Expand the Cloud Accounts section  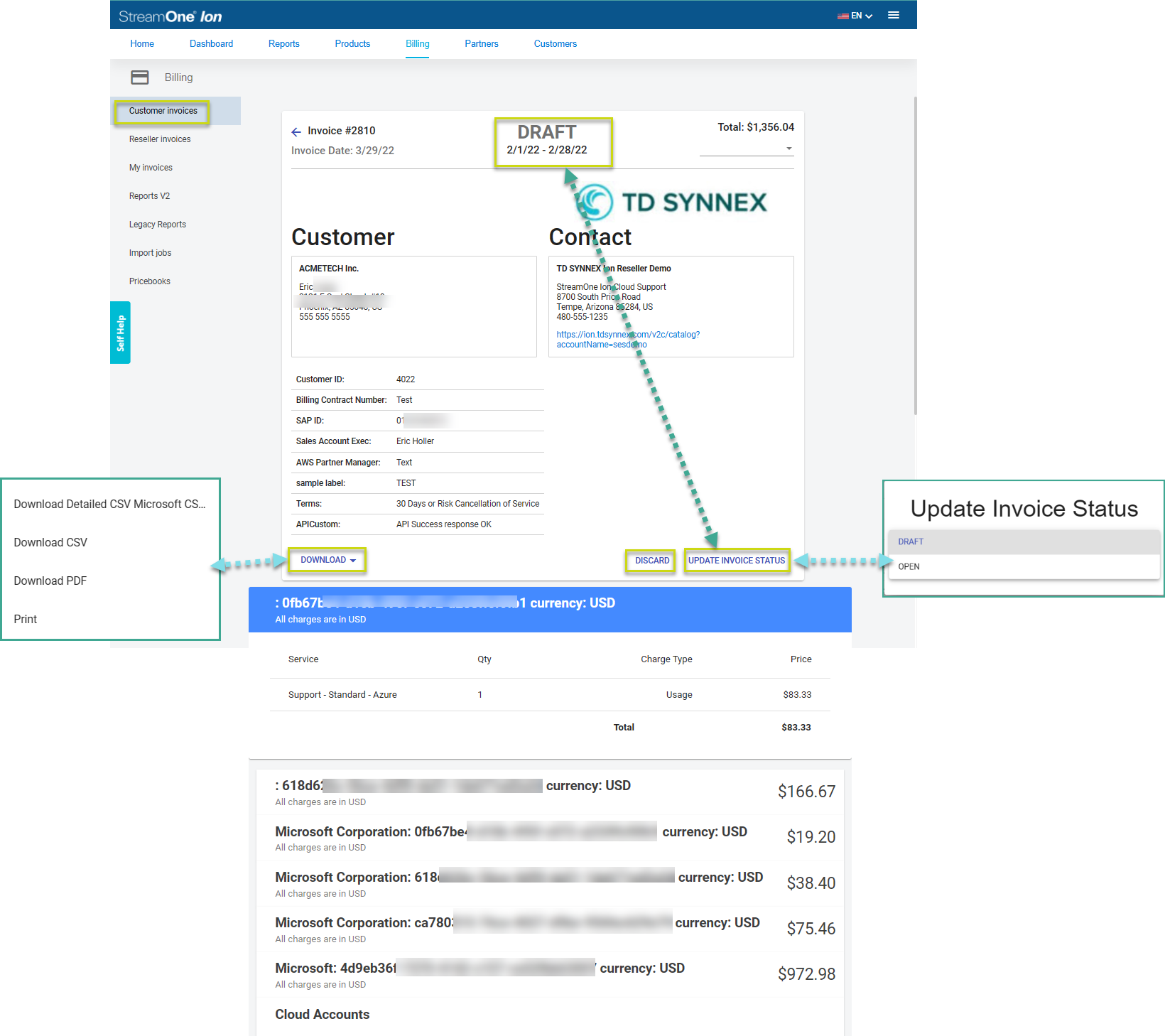coord(550,1015)
